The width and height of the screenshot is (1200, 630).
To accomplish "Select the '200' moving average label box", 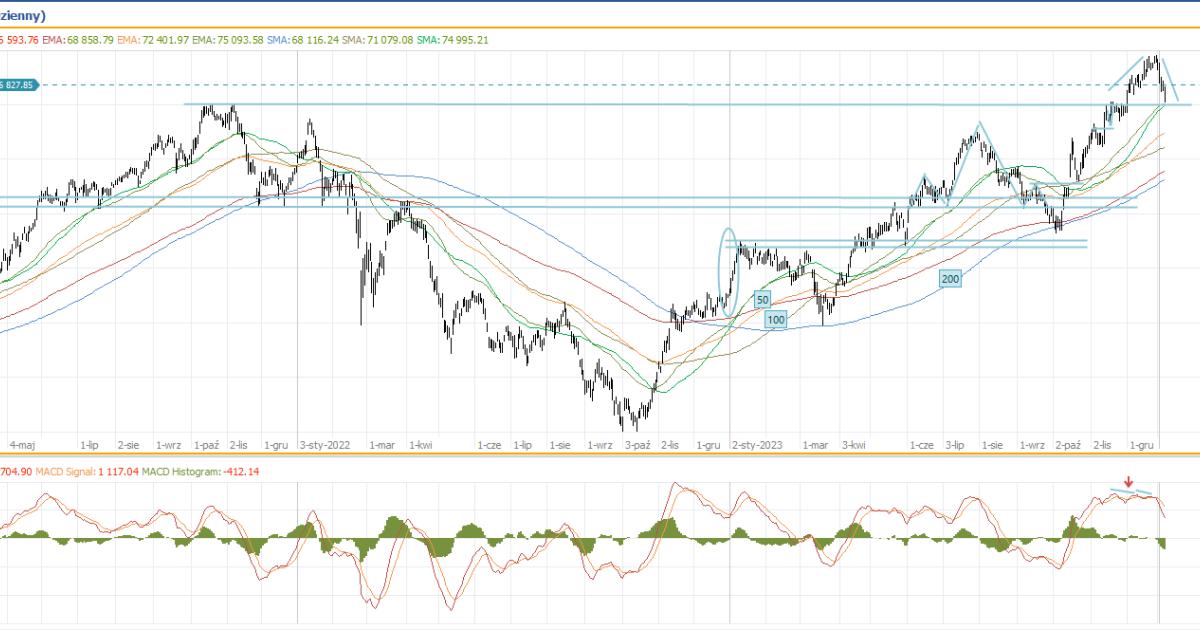I will 950,279.
